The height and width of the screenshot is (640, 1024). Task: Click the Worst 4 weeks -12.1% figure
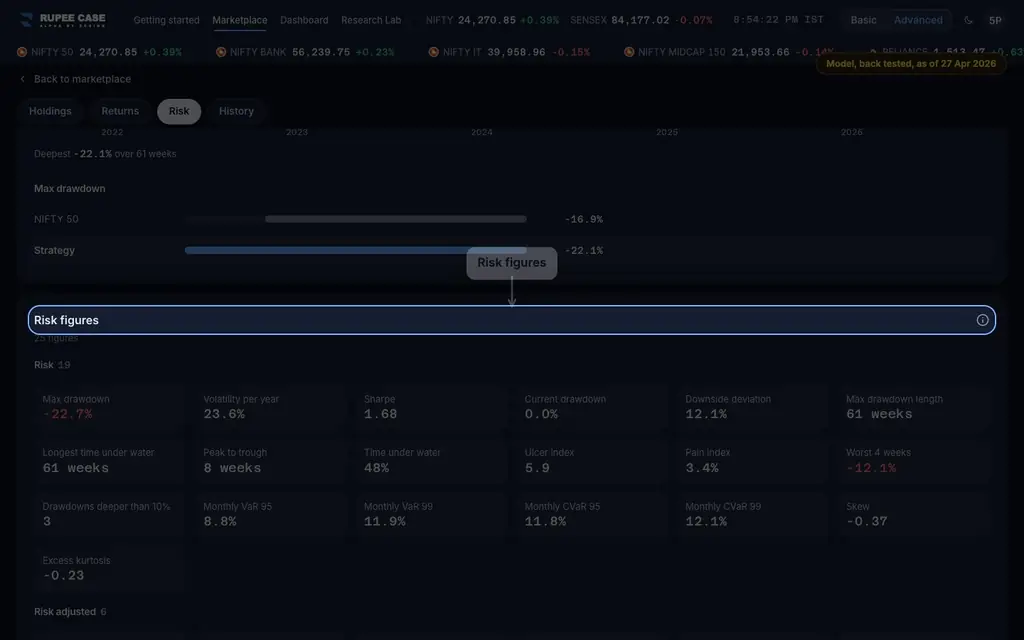[912, 461]
